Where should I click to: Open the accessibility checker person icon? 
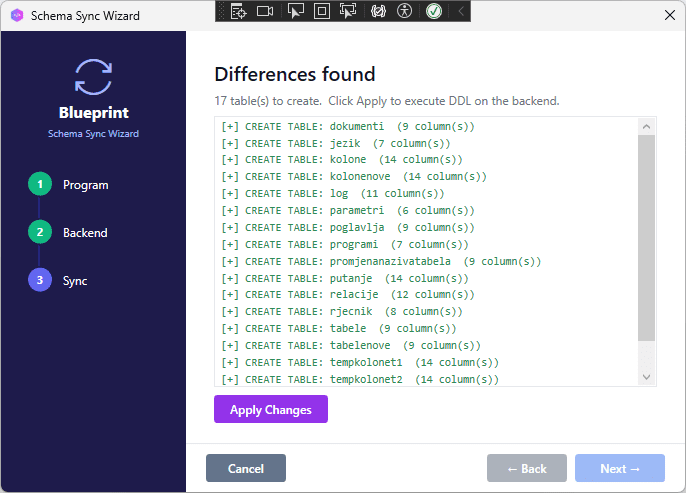tap(404, 11)
